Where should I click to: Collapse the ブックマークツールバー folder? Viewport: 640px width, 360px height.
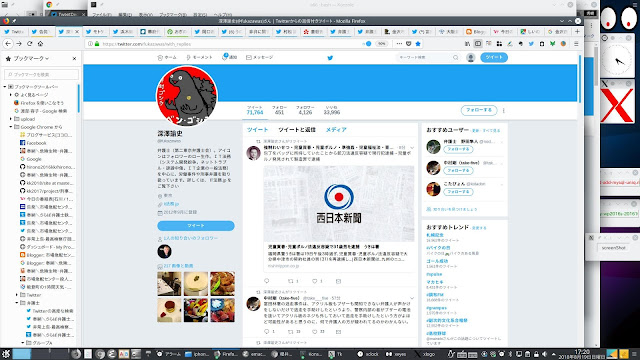tap(5, 87)
